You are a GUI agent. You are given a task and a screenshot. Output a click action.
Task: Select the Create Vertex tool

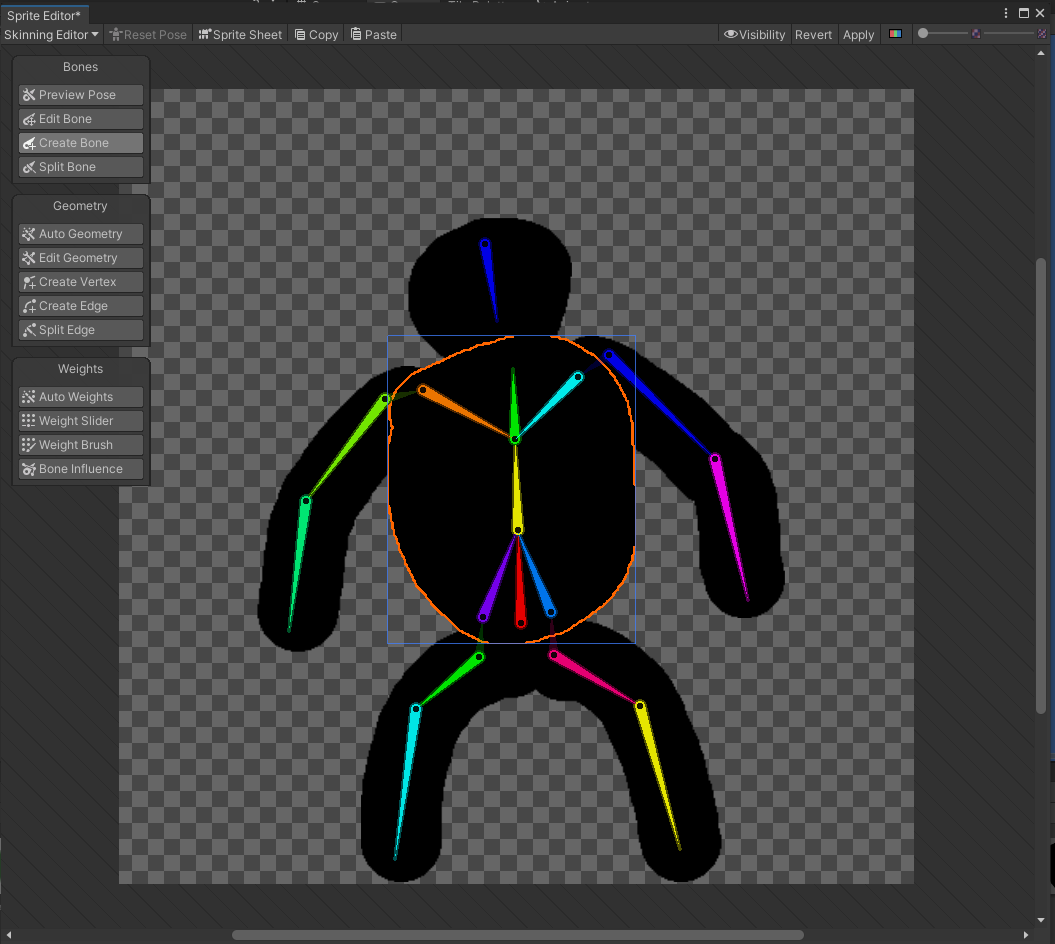(80, 281)
